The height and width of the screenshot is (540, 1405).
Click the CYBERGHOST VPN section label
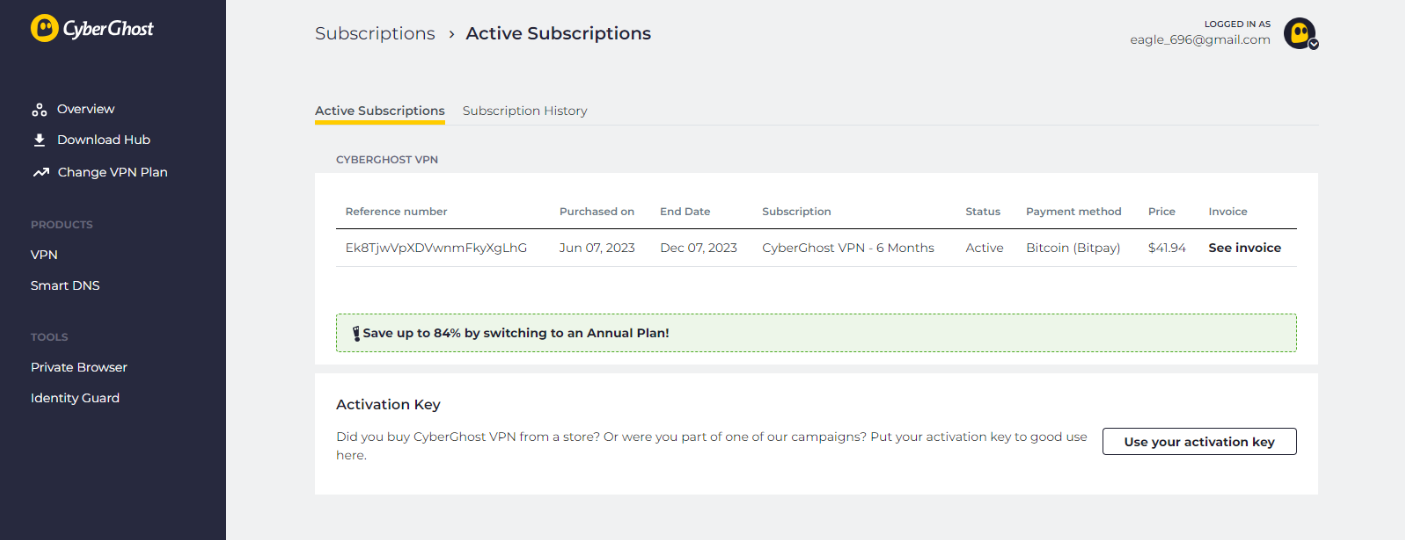pyautogui.click(x=387, y=160)
